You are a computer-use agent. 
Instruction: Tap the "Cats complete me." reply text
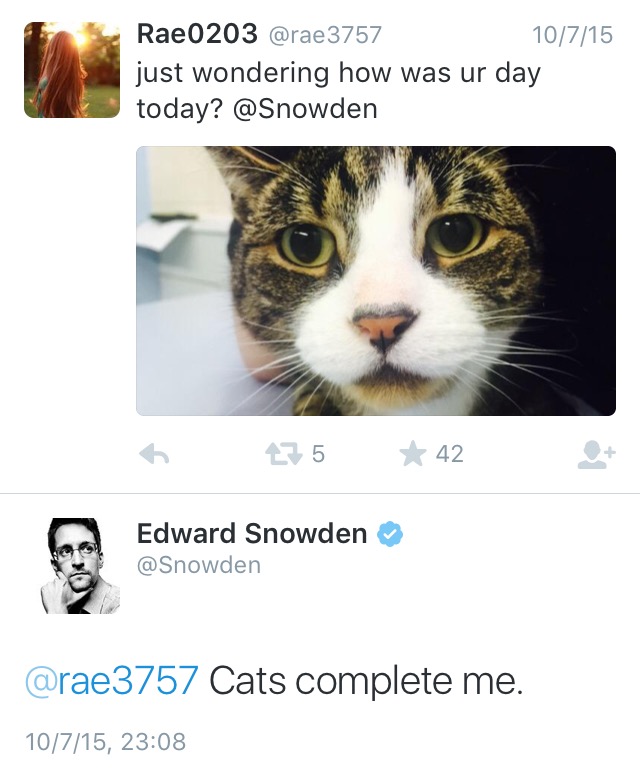366,682
